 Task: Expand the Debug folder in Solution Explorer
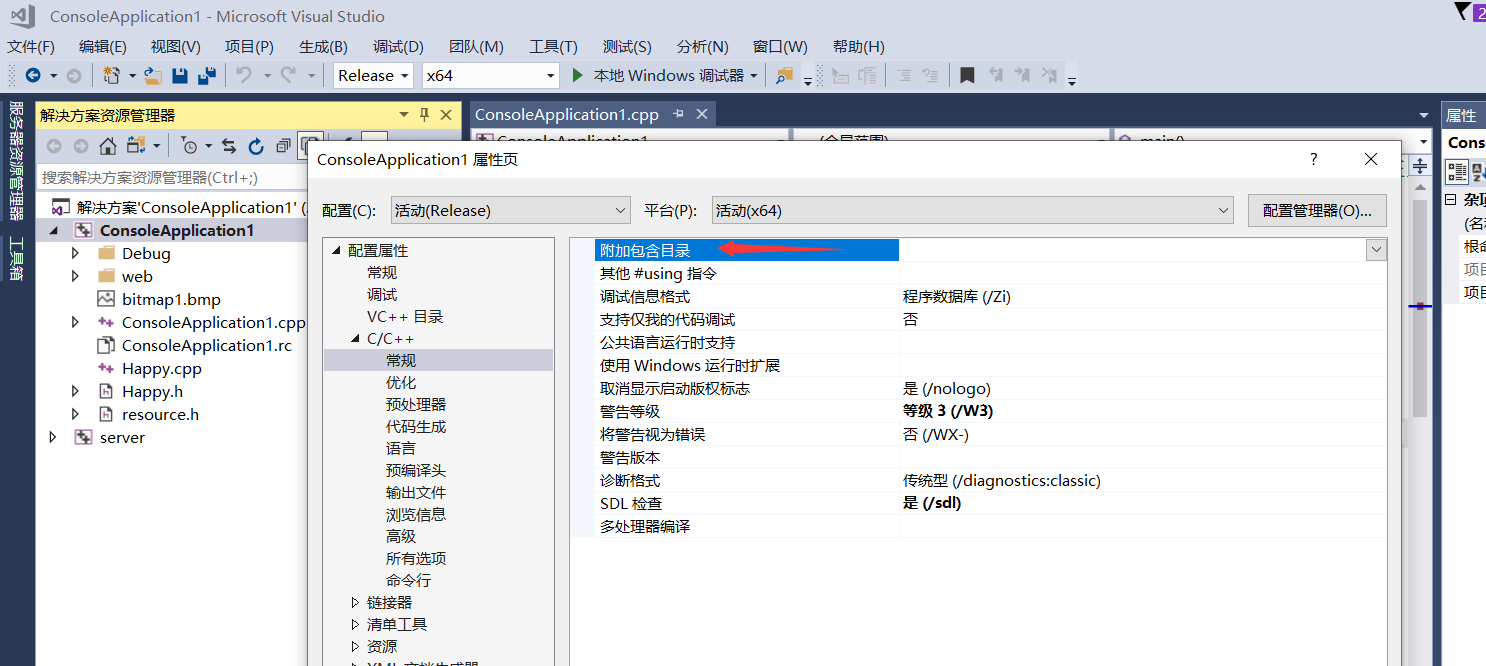(75, 254)
